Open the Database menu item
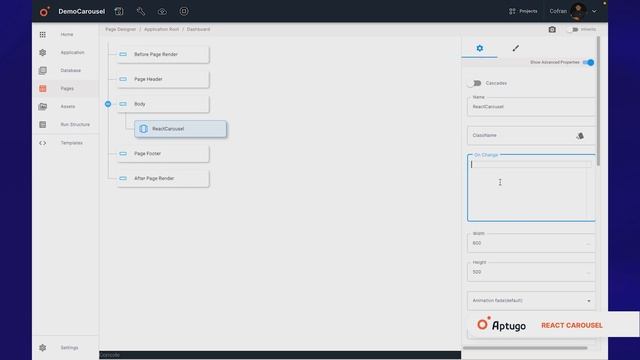The width and height of the screenshot is (640, 360). 71,71
